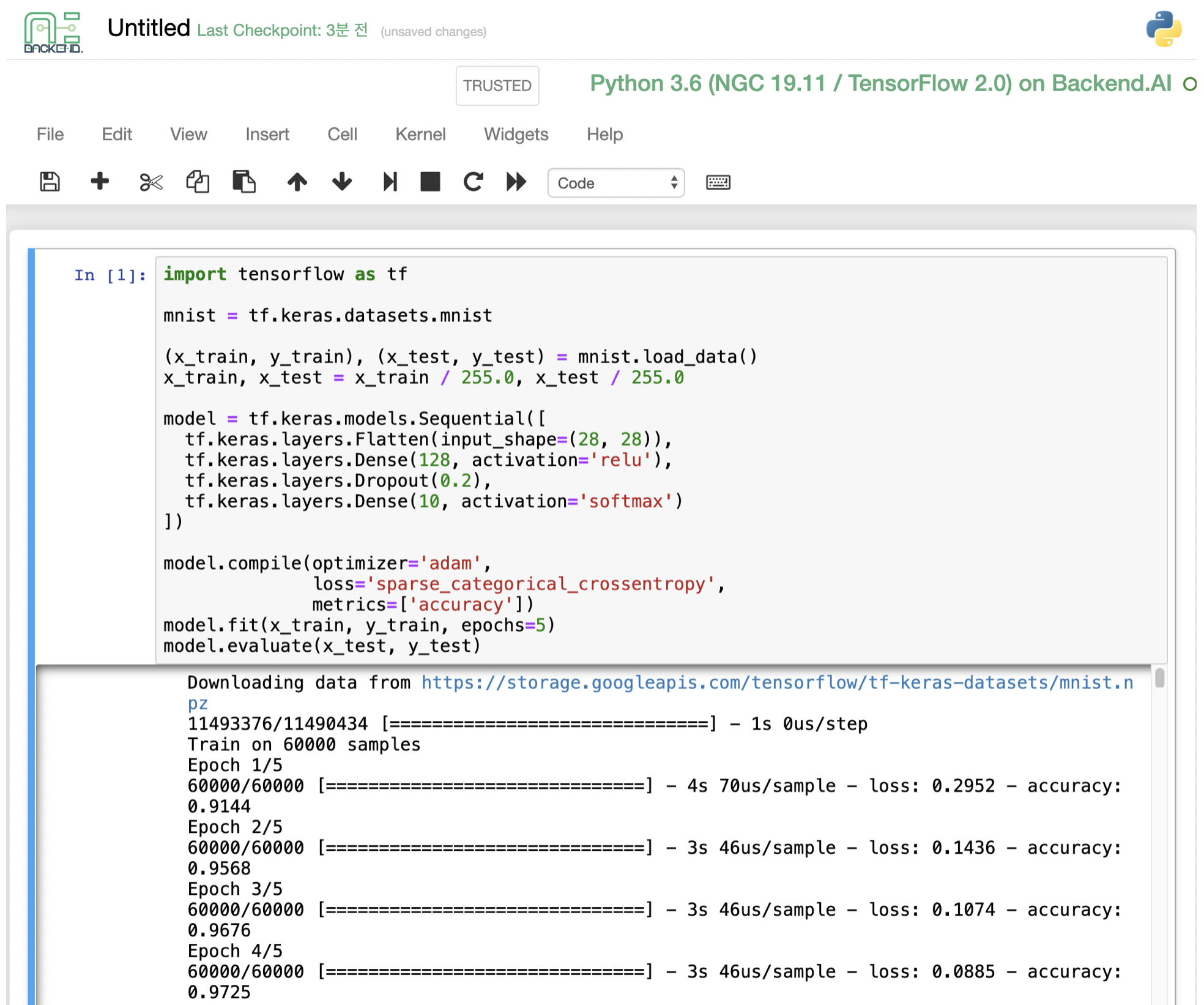
Task: Open the command palette keyboard icon
Action: tap(718, 182)
